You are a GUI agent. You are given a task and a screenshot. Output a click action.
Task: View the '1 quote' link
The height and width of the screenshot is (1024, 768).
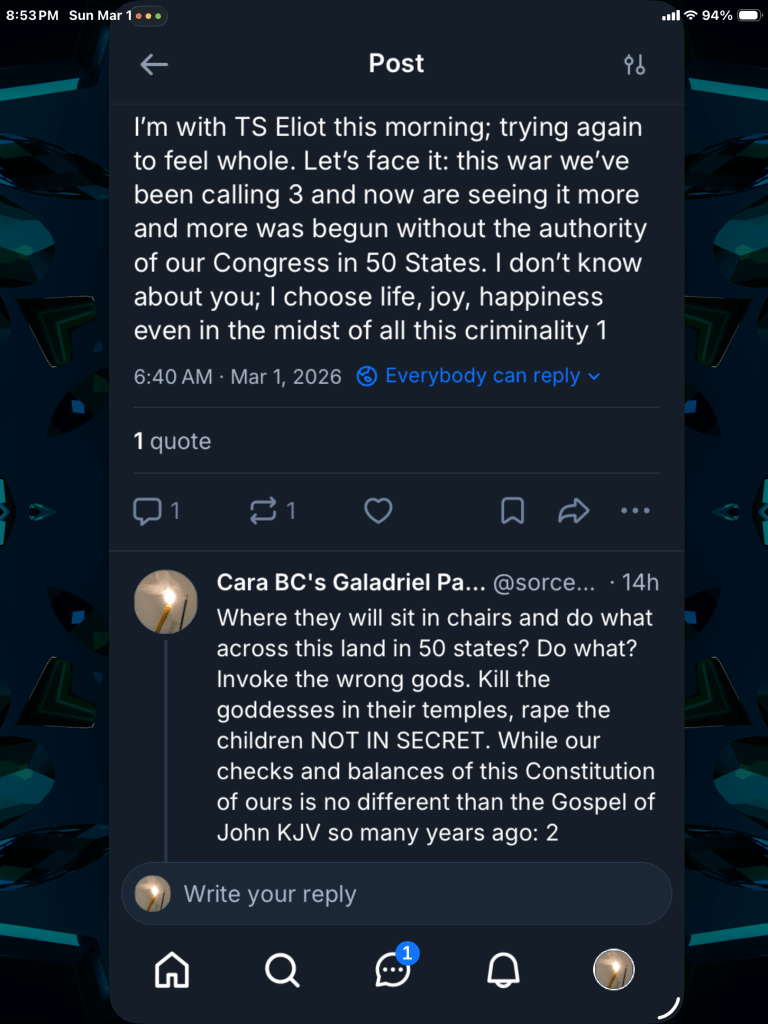click(172, 441)
